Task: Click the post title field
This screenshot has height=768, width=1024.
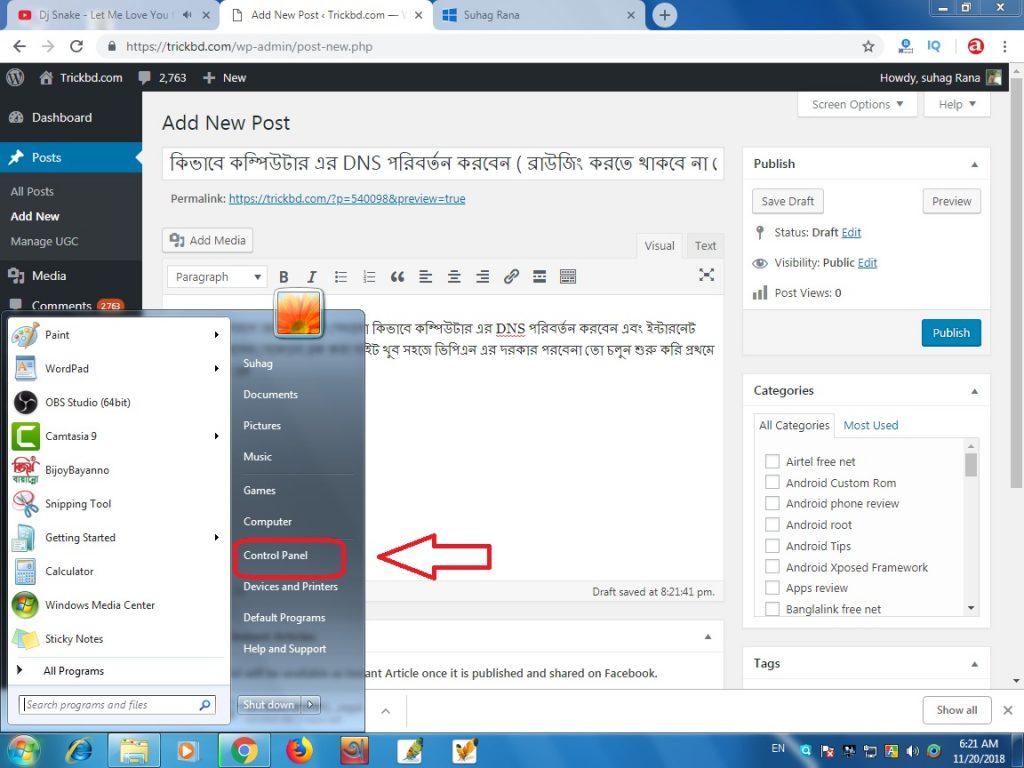Action: pyautogui.click(x=443, y=163)
